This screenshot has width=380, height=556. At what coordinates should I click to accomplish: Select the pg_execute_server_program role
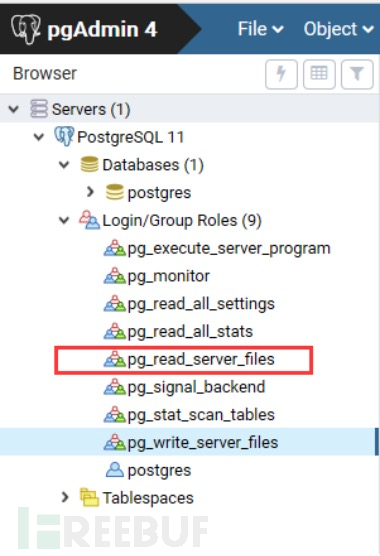pos(229,249)
